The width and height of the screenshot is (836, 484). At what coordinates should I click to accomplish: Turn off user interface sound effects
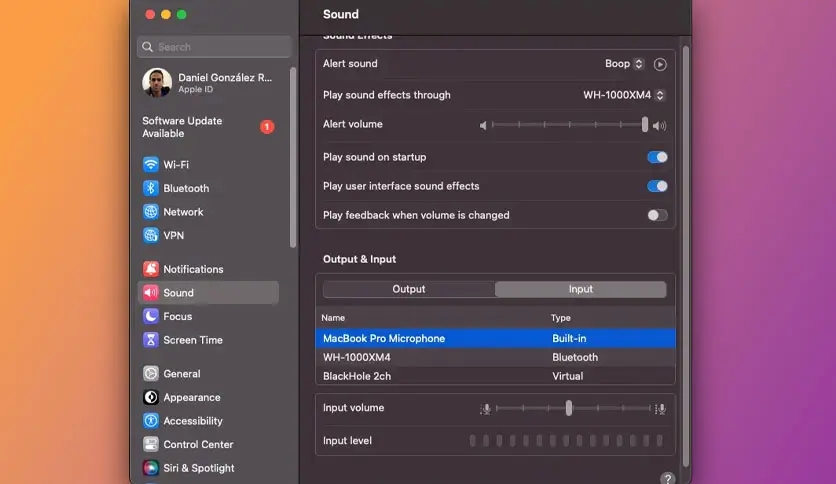tap(657, 186)
